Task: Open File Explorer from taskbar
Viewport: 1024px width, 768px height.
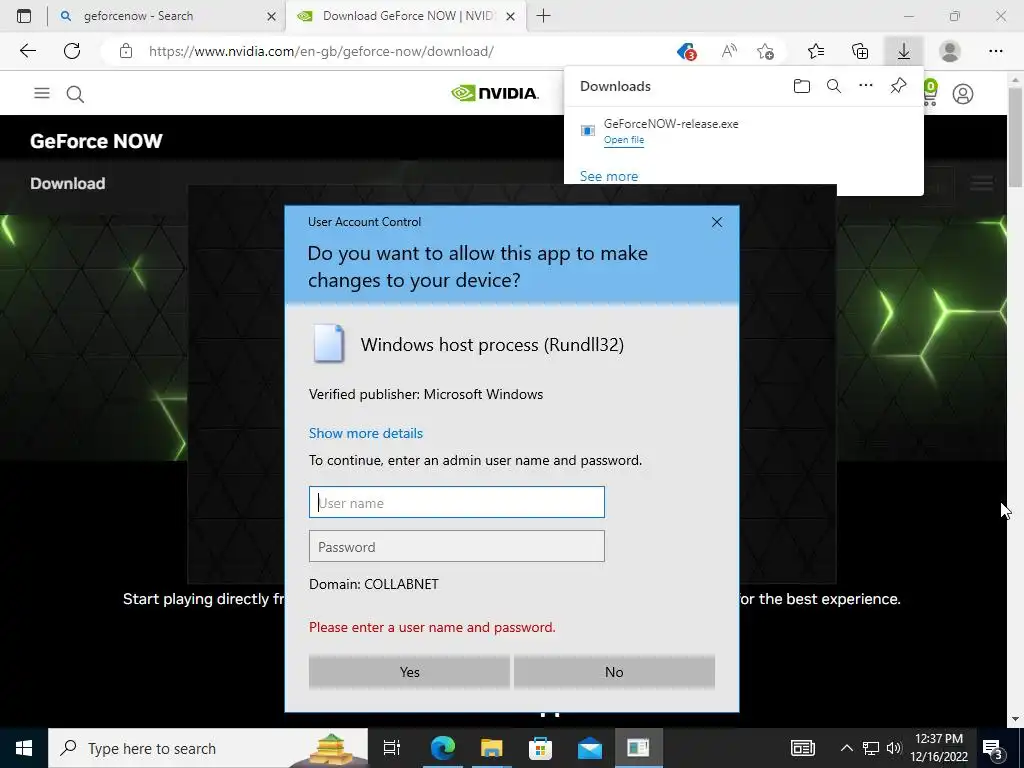Action: 492,748
